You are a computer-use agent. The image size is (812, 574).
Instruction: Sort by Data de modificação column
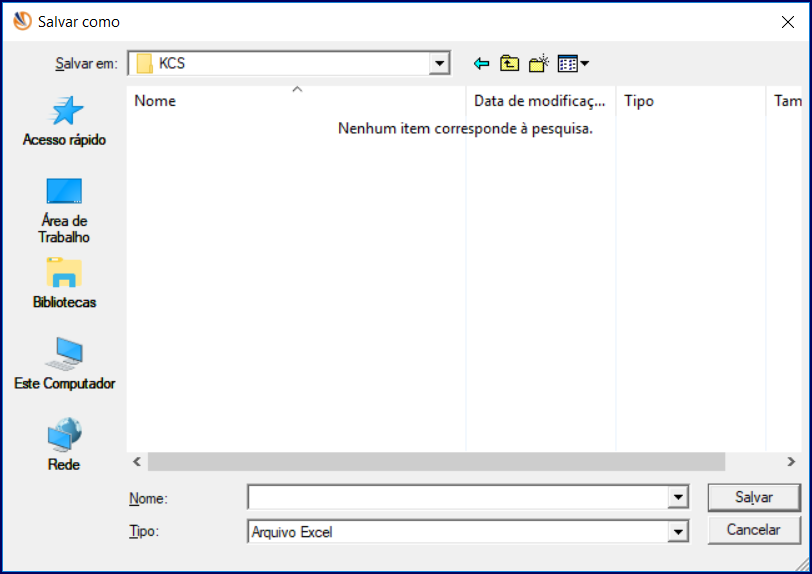[540, 101]
